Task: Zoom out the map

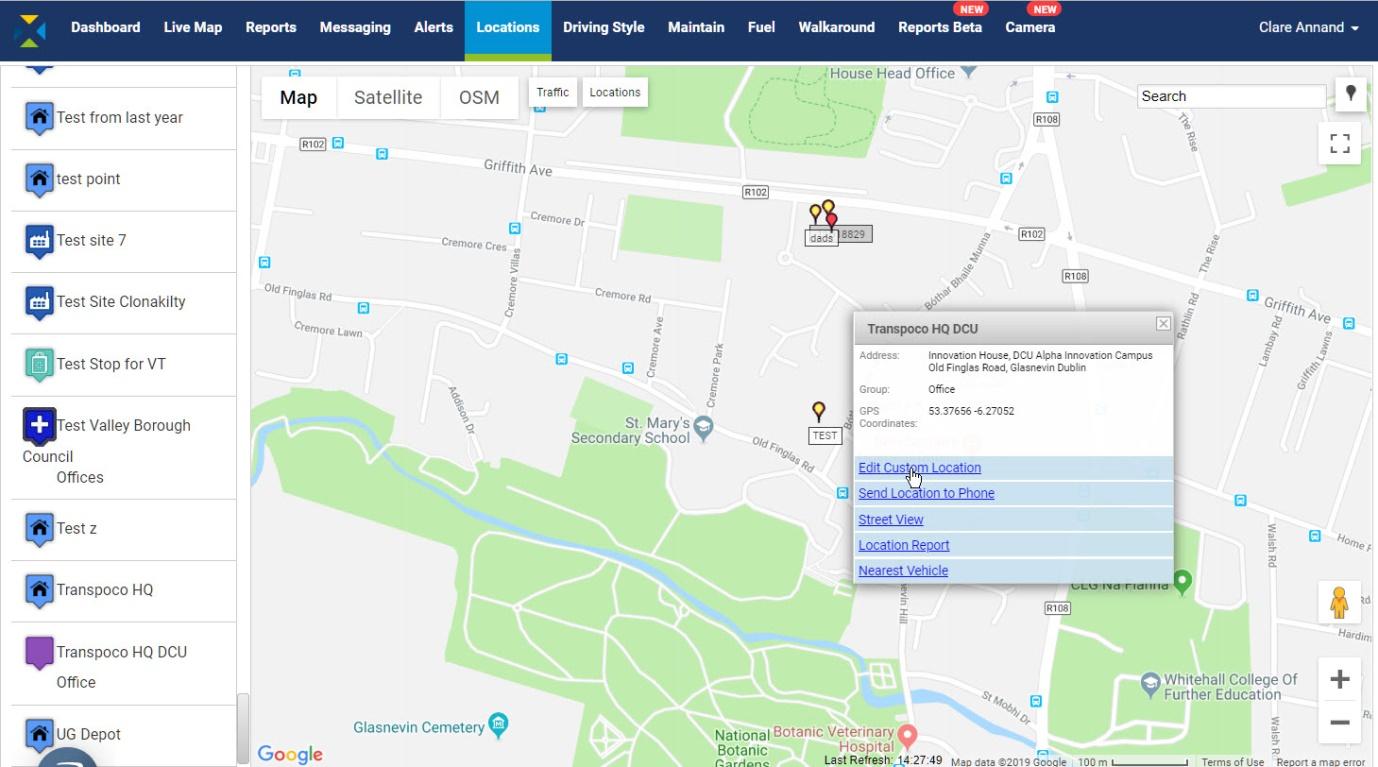Action: click(1339, 722)
